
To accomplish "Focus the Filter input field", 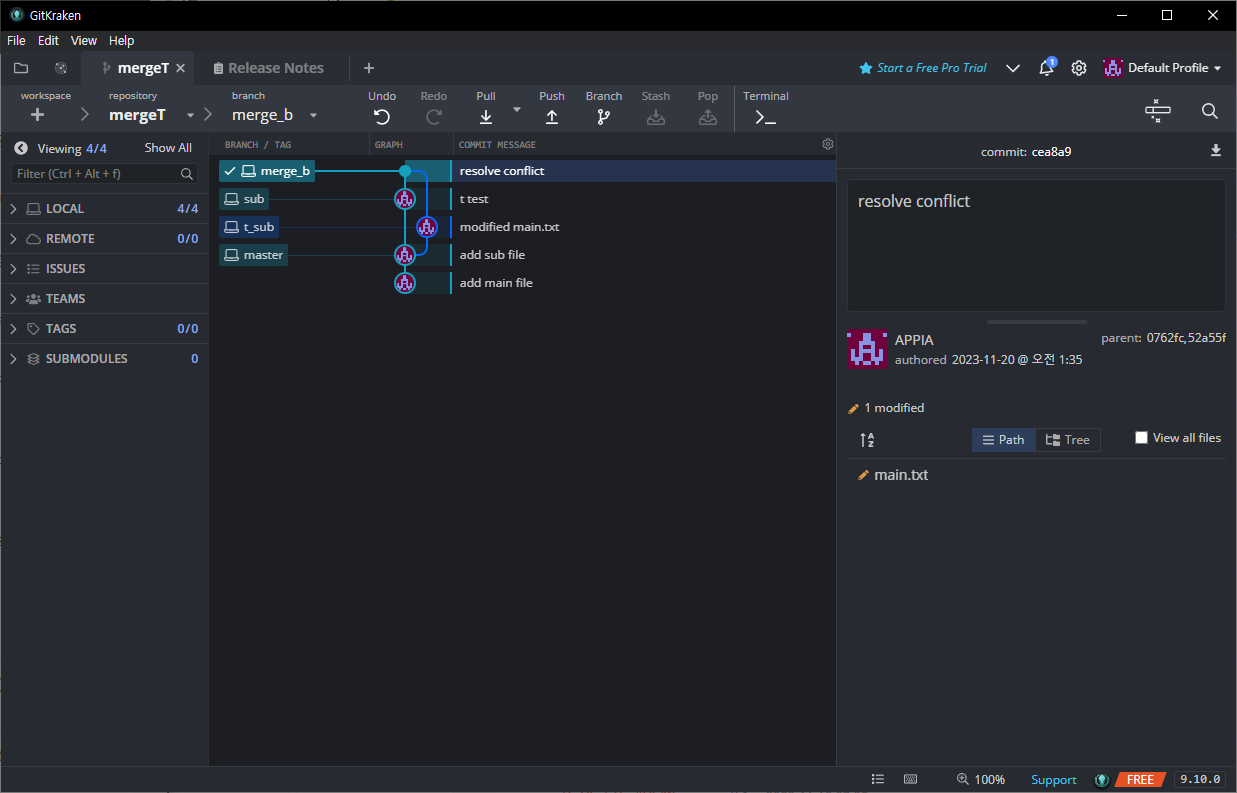I will (104, 174).
